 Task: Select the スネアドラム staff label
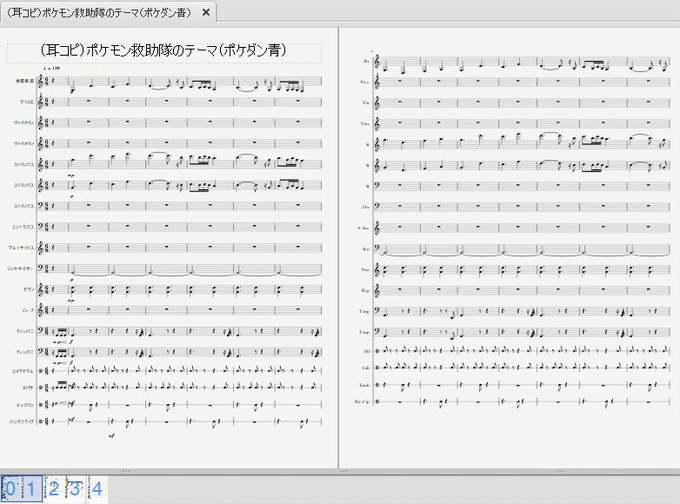23,371
